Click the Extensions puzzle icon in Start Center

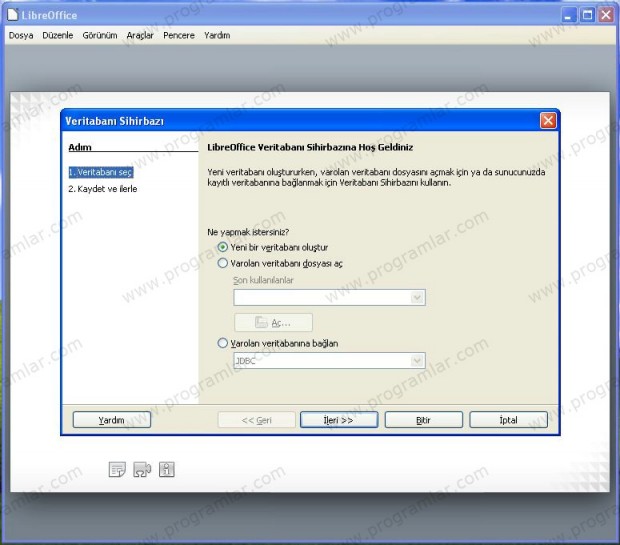142,469
